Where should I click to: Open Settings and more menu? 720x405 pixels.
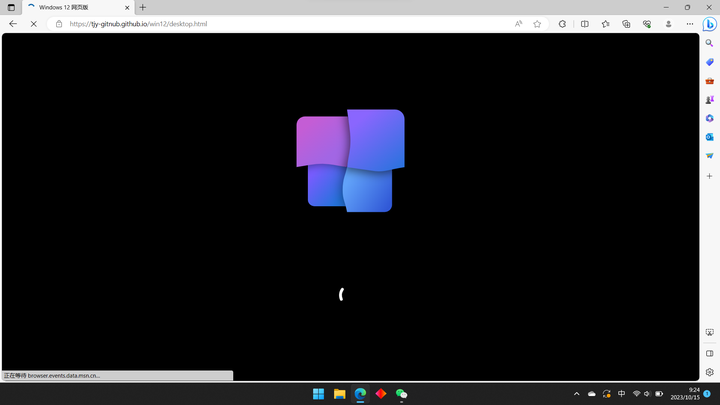point(690,24)
